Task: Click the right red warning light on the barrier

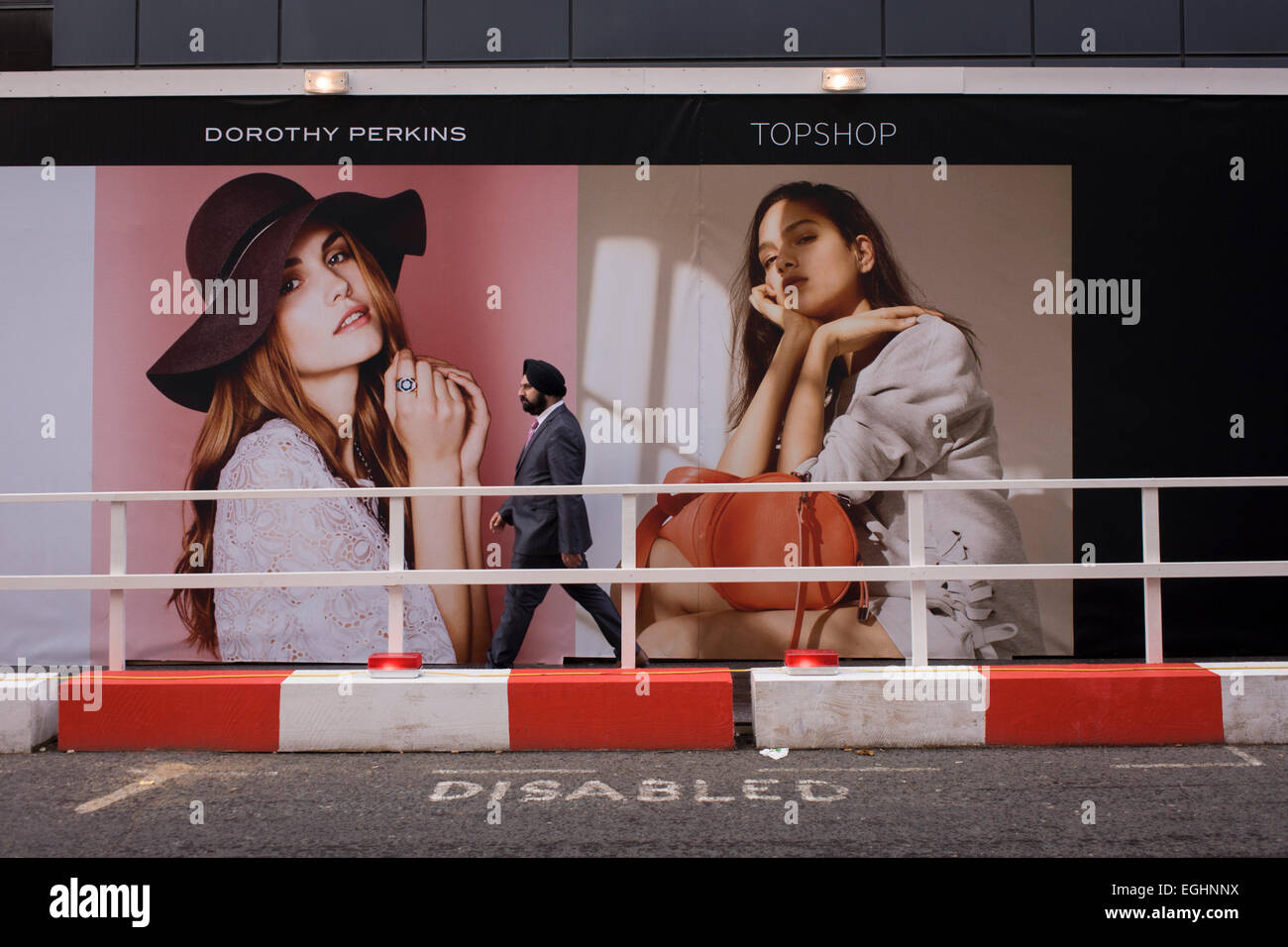Action: pyautogui.click(x=810, y=661)
